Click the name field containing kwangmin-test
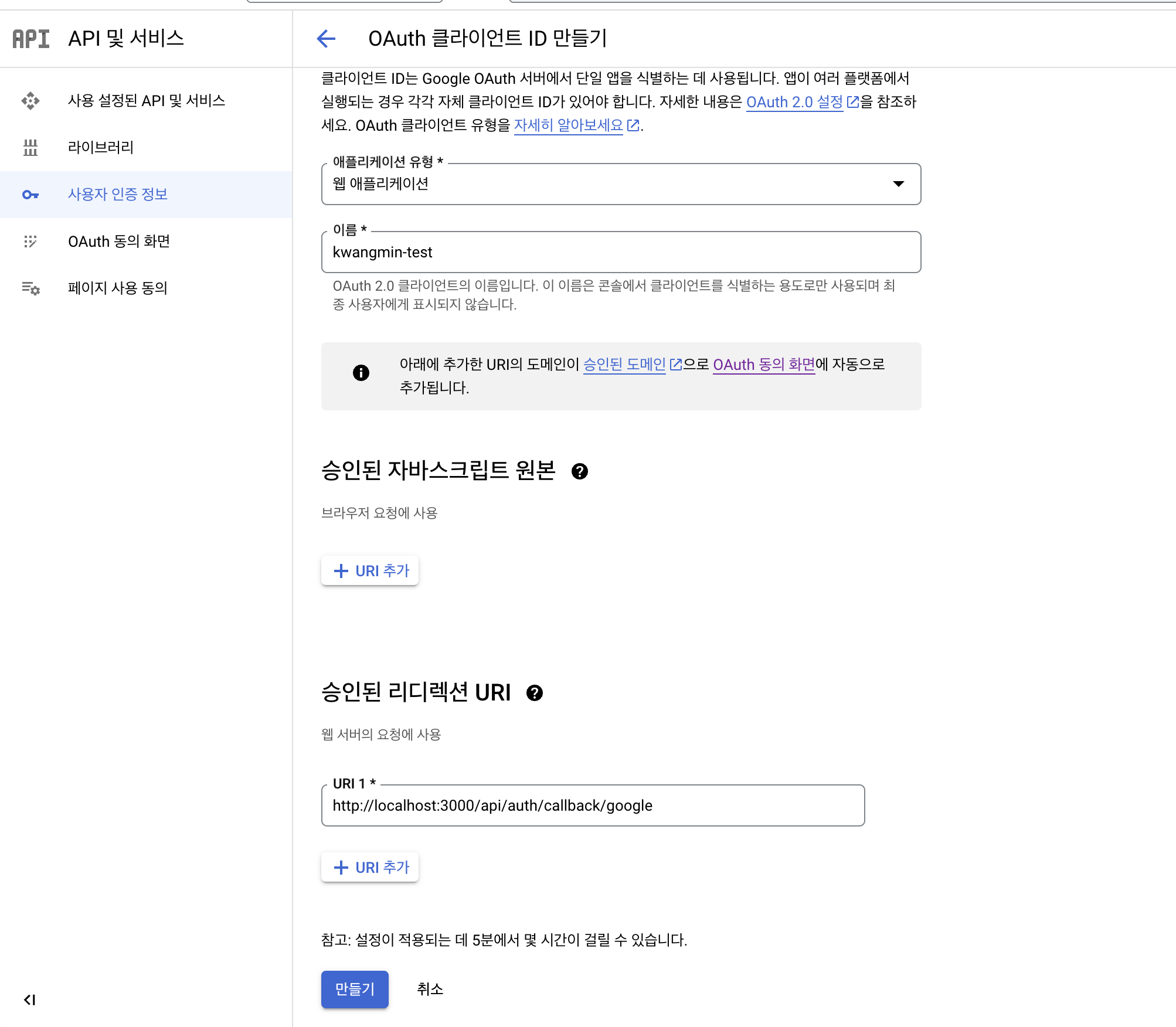This screenshot has width=1176, height=1027. [x=620, y=253]
